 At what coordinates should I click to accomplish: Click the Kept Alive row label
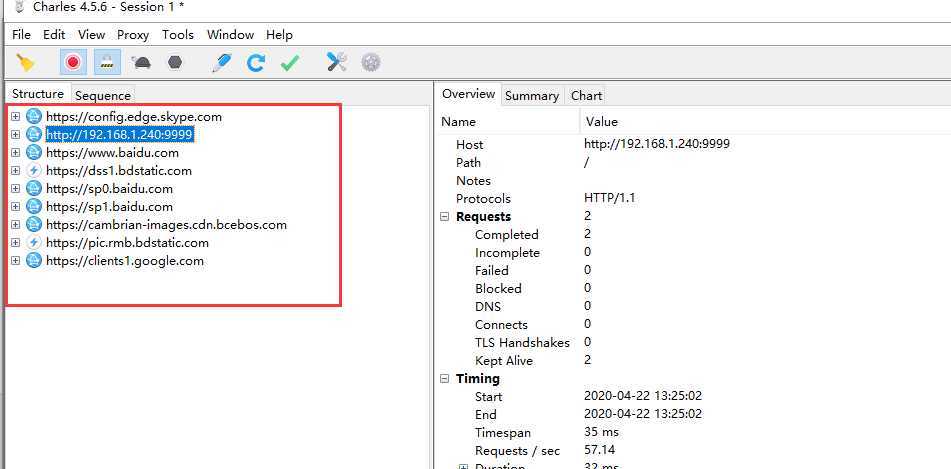[504, 360]
